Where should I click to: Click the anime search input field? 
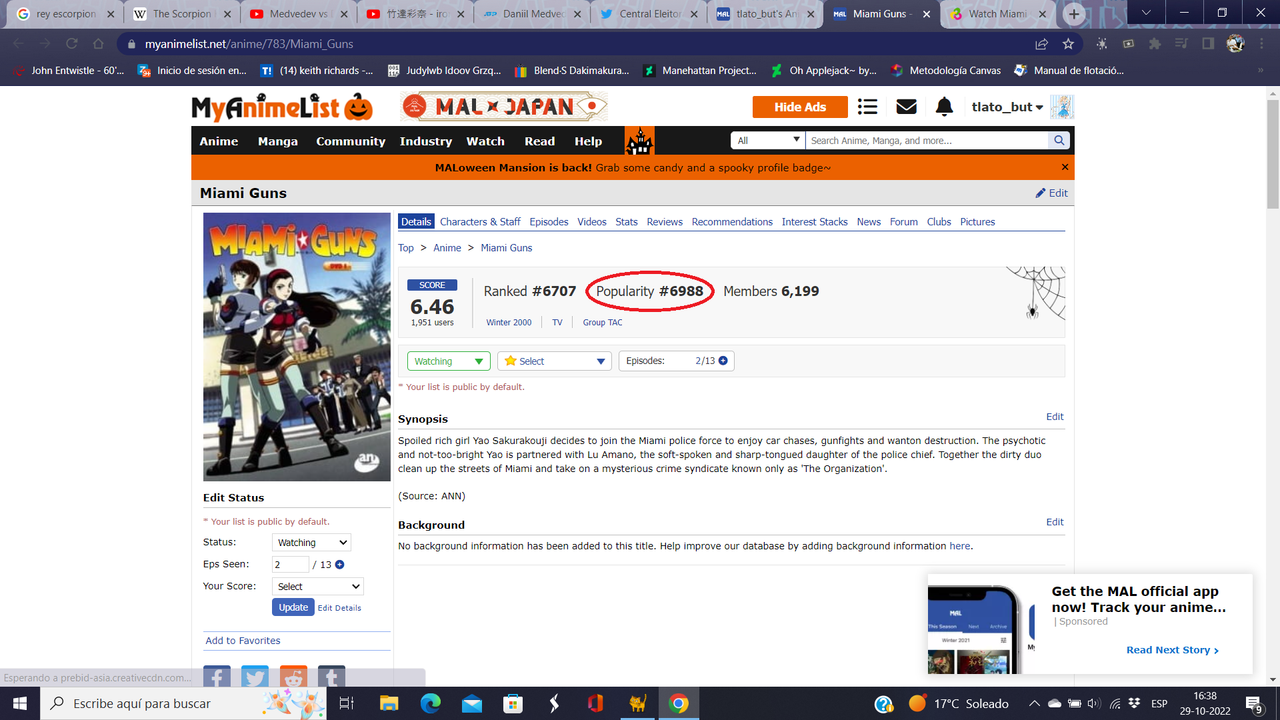(920, 140)
